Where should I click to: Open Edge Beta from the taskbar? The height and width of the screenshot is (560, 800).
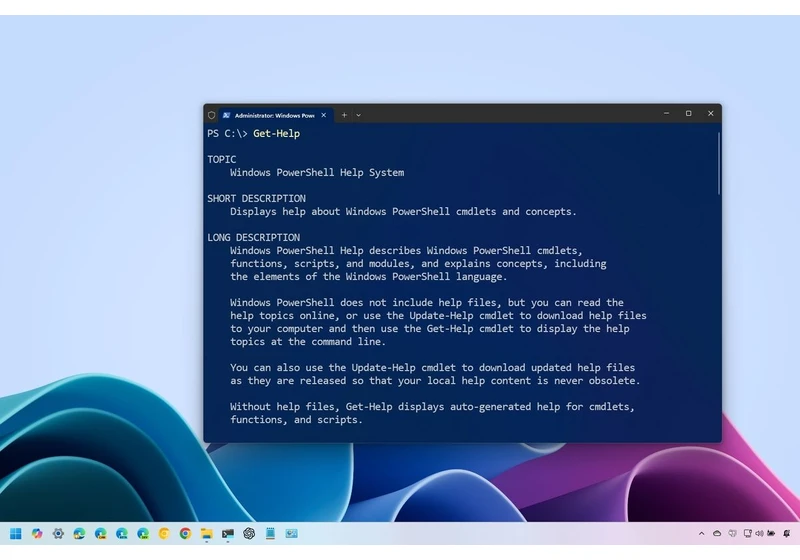(x=122, y=533)
